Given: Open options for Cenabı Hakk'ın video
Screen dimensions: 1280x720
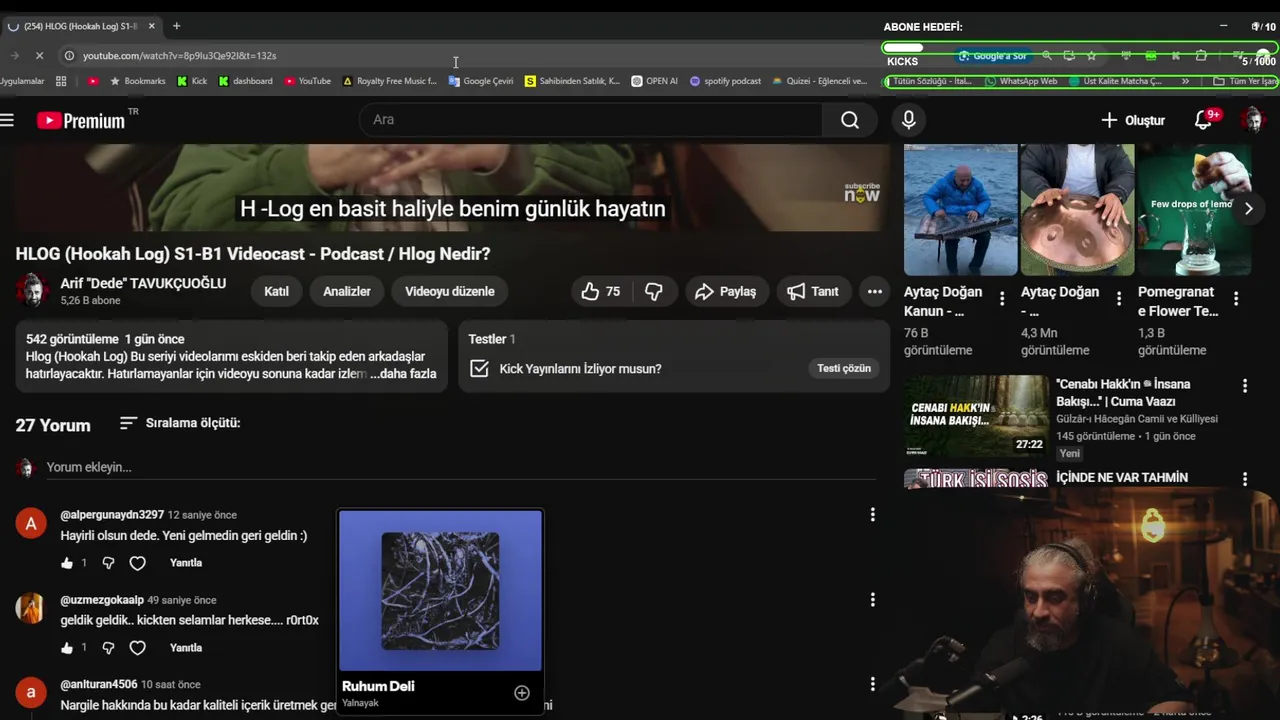Looking at the screenshot, I should point(1245,386).
